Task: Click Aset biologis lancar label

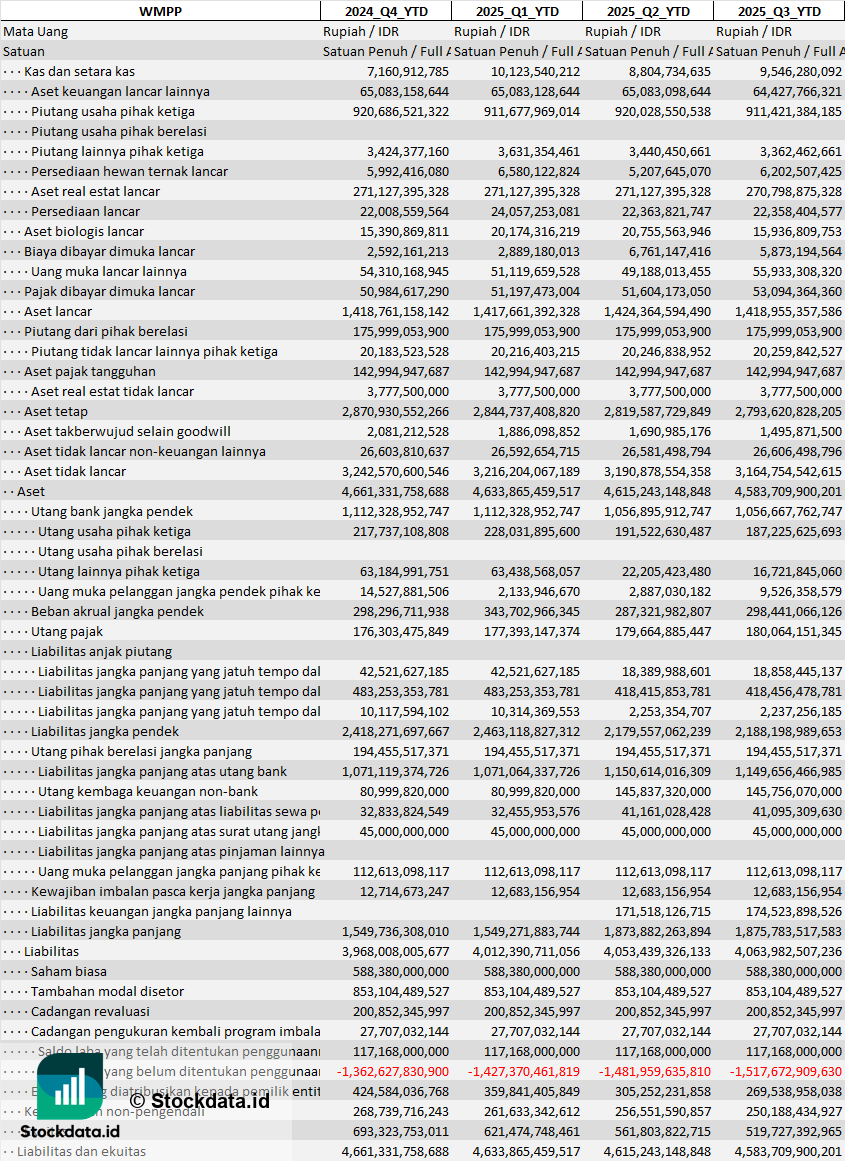Action: click(x=84, y=232)
